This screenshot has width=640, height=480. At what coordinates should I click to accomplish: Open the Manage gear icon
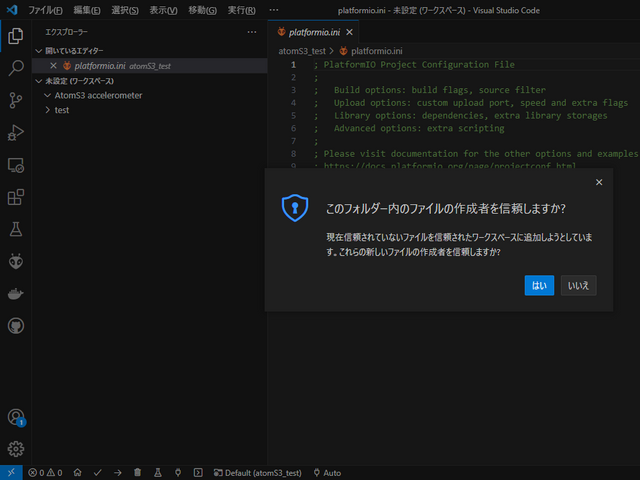[x=16, y=449]
